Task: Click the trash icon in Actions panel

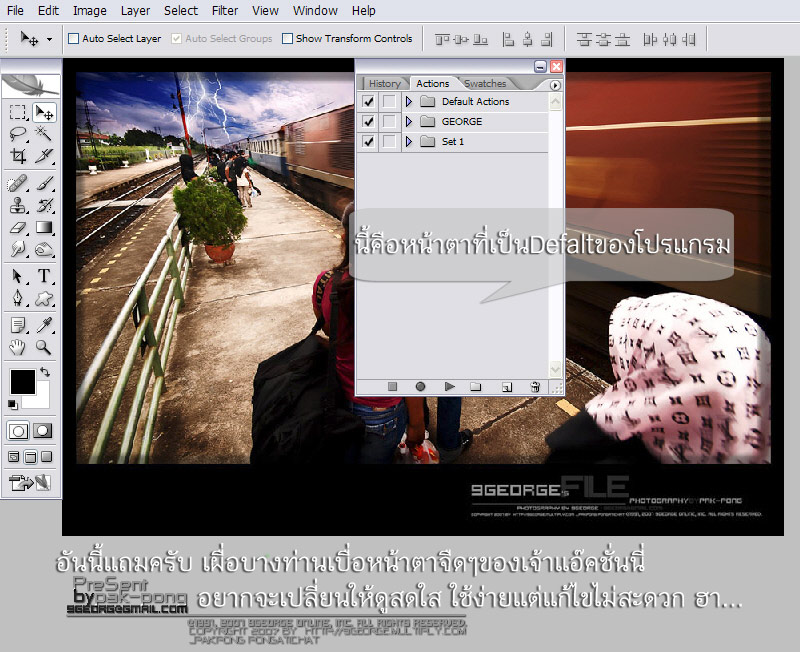Action: (x=535, y=387)
